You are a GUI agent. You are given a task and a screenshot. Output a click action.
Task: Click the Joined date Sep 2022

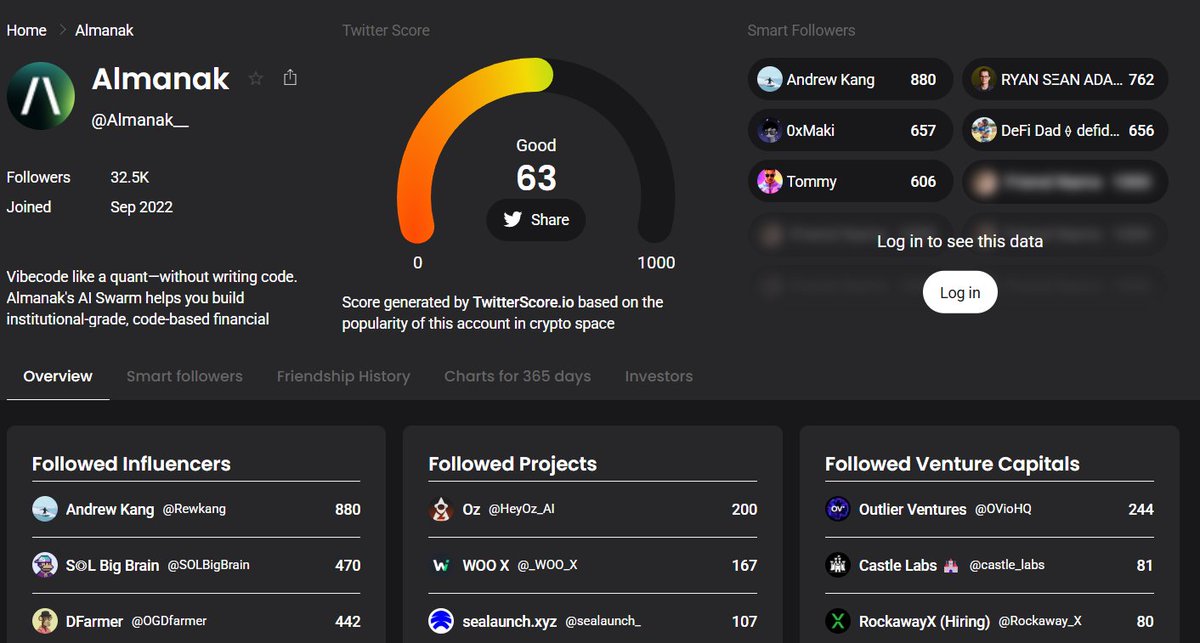[x=141, y=207]
